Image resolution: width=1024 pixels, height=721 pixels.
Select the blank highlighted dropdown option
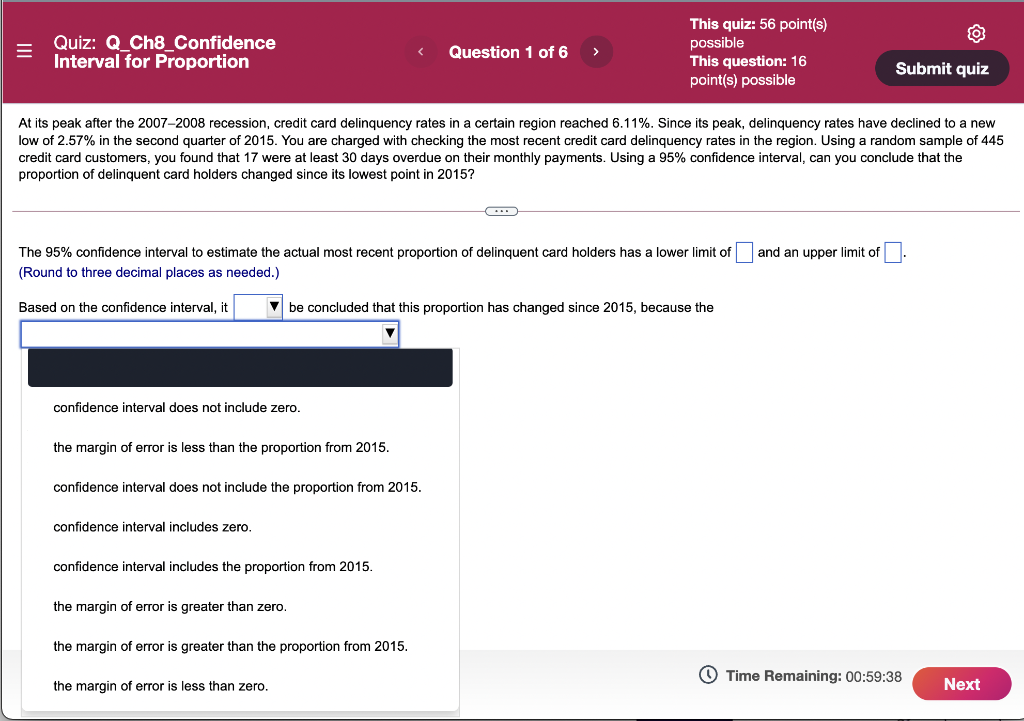(x=240, y=368)
